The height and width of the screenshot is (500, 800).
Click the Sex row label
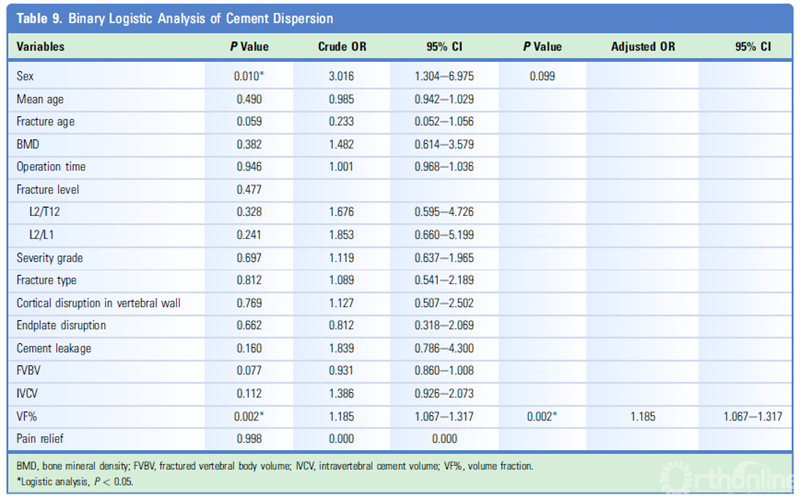tap(26, 75)
